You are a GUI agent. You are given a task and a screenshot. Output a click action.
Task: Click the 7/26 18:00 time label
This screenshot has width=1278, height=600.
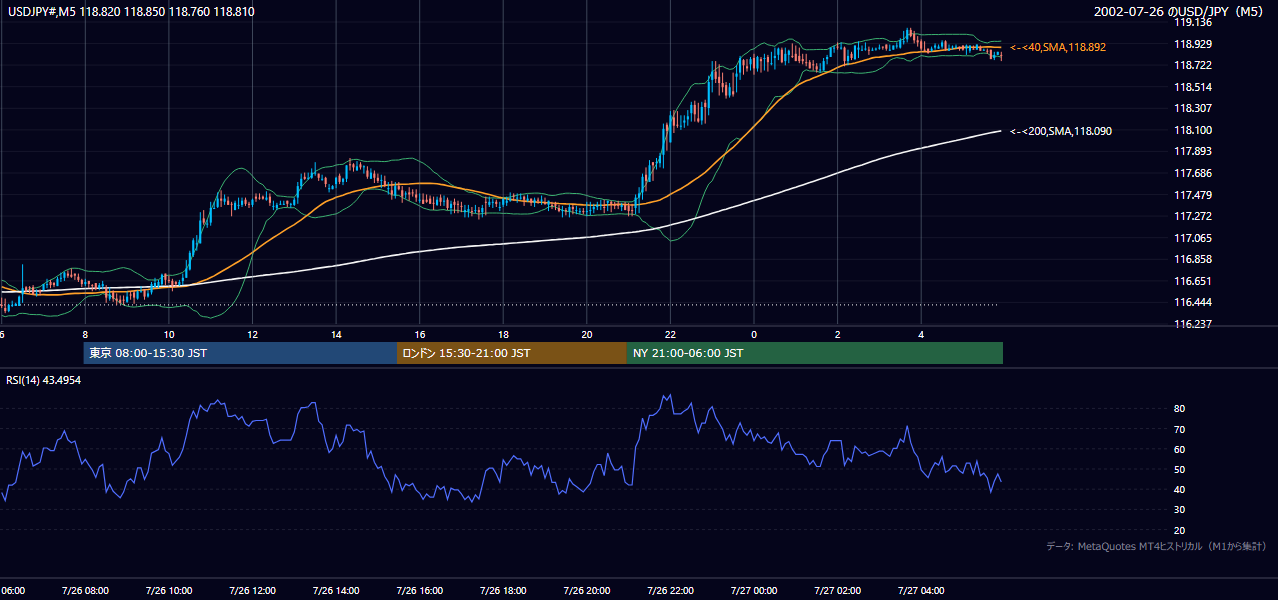coord(503,591)
